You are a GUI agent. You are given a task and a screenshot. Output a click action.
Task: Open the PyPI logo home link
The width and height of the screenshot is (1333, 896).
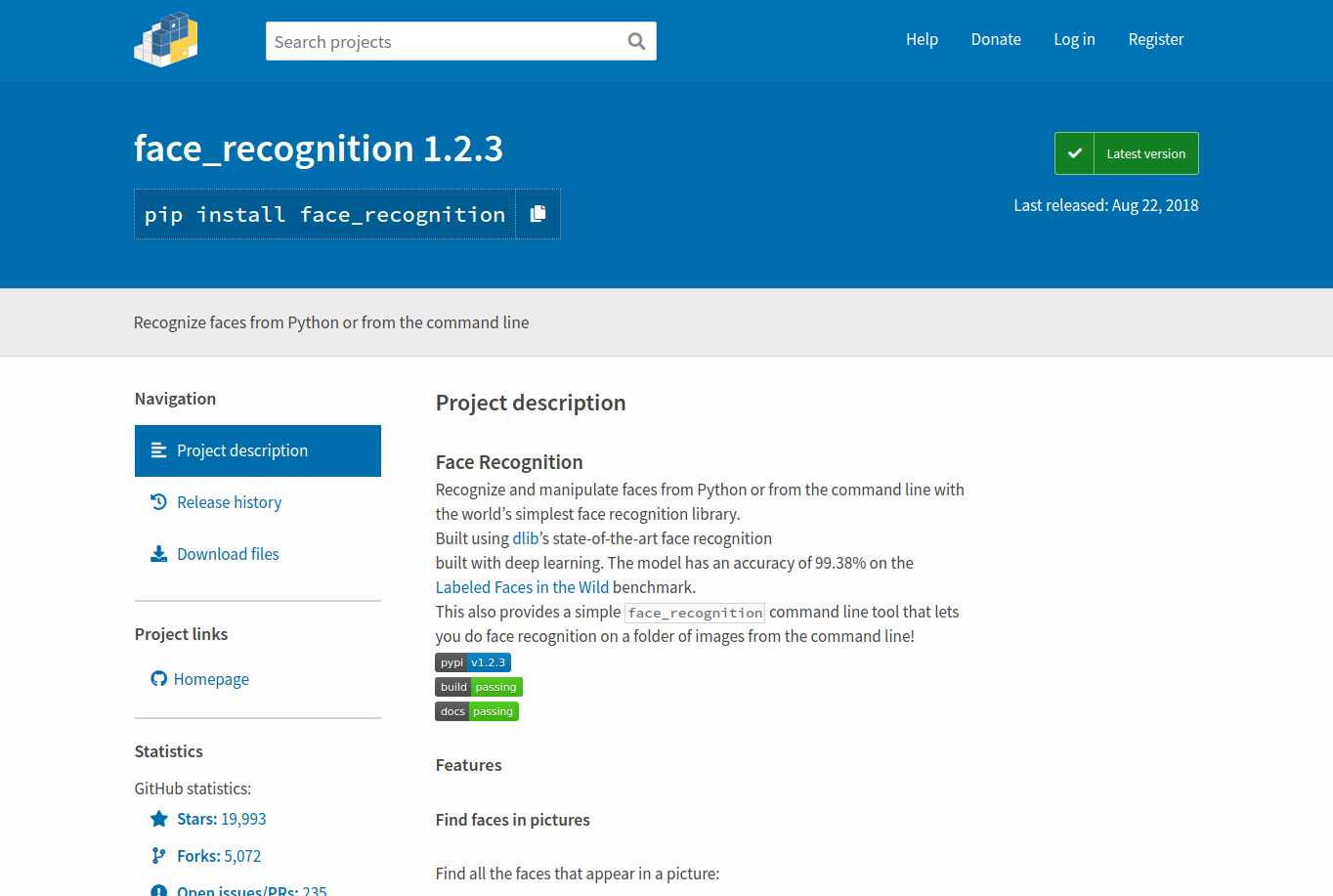point(166,40)
